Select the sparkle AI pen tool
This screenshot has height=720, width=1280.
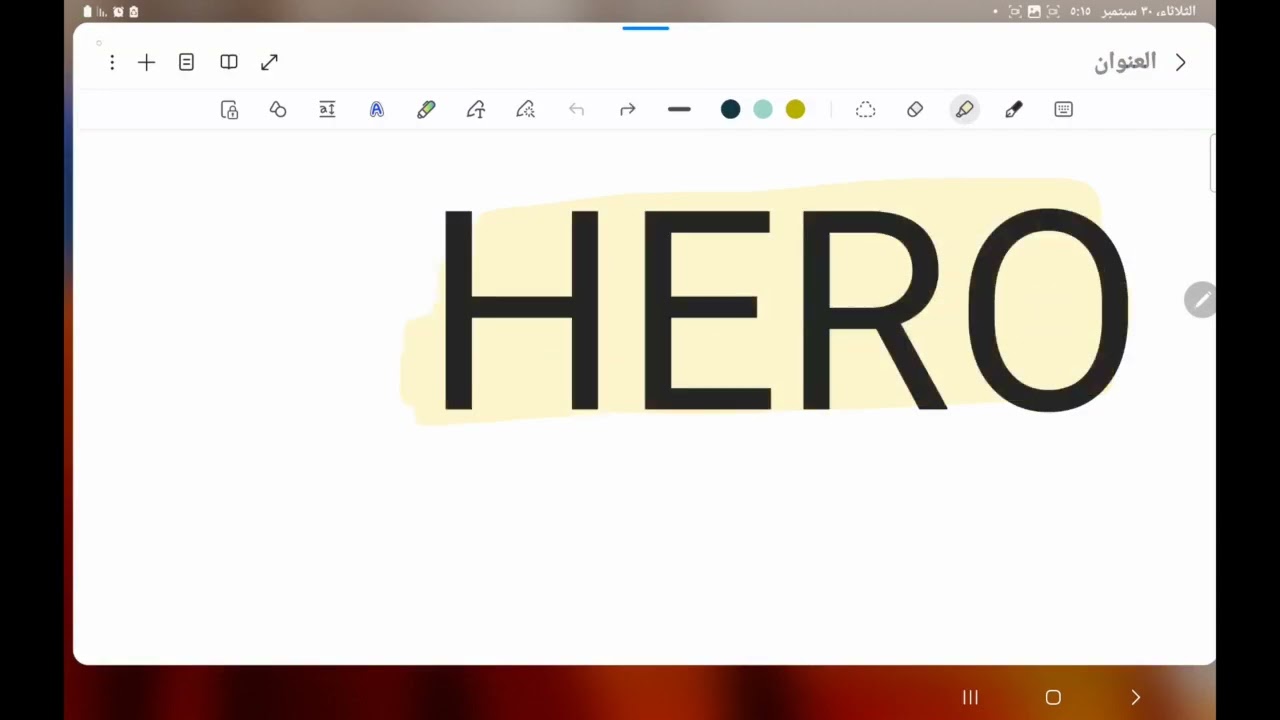[x=526, y=110]
